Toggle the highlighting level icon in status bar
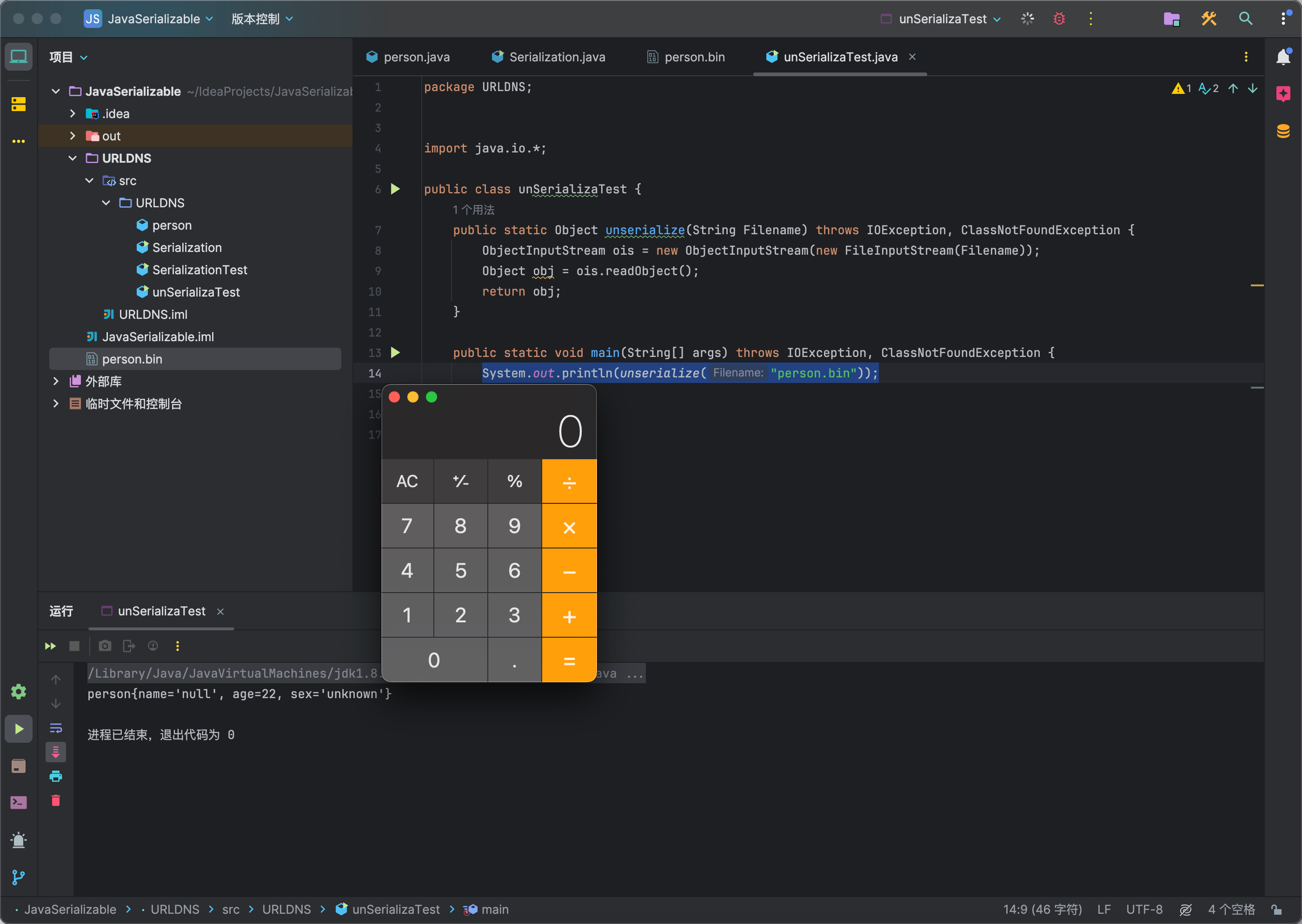 tap(1185, 909)
